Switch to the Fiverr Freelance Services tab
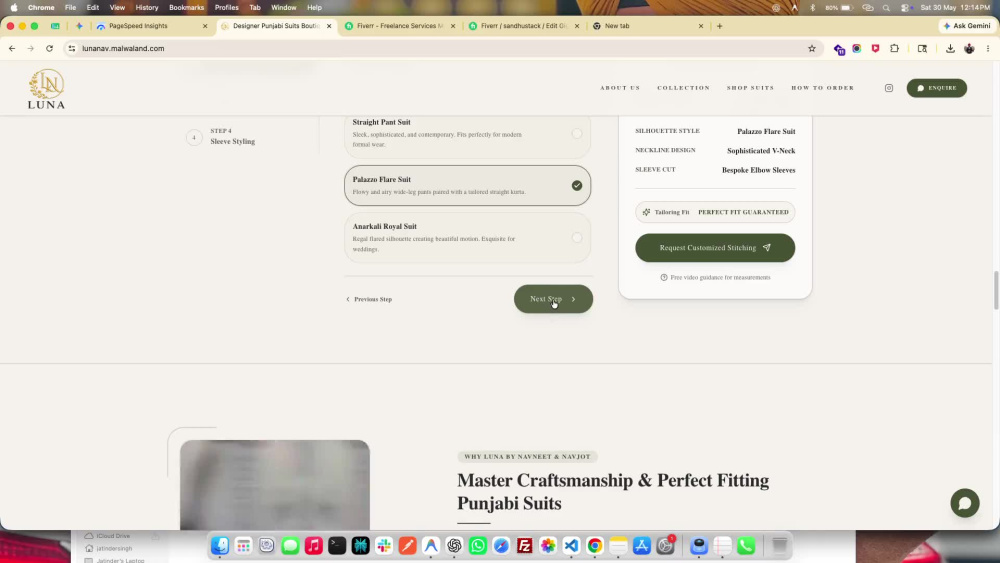The image size is (1000, 563). pyautogui.click(x=399, y=26)
